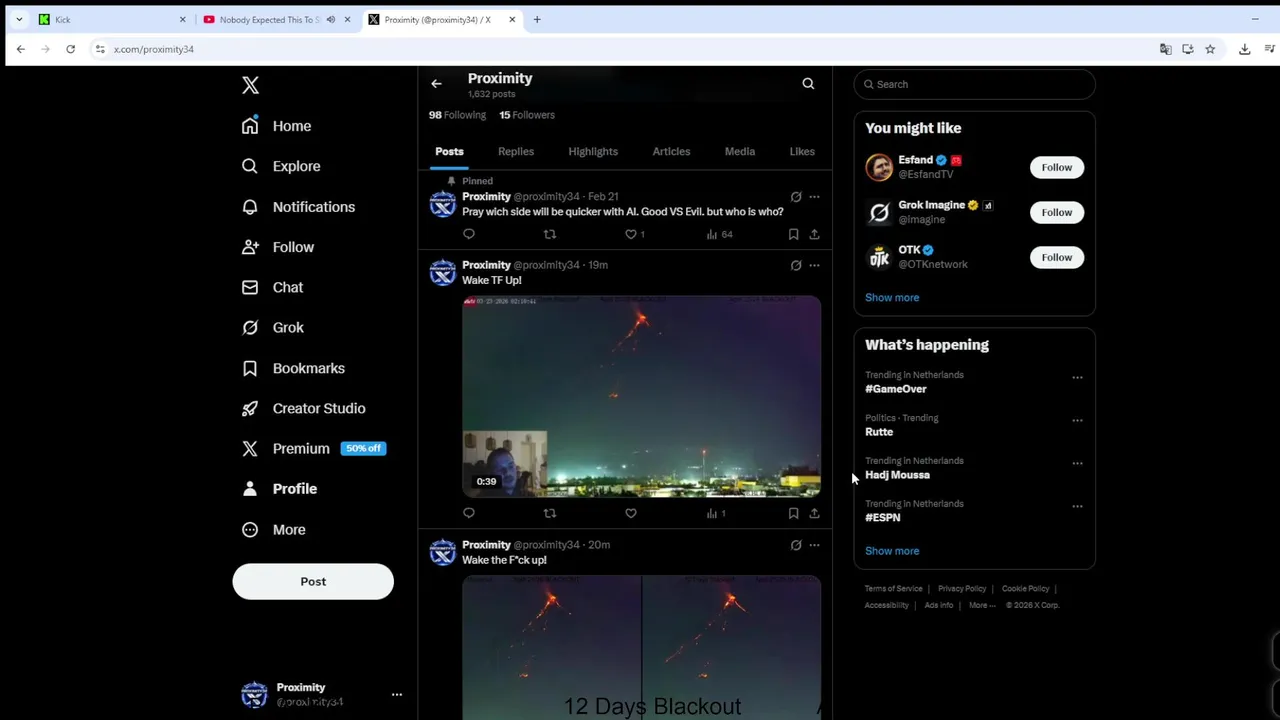This screenshot has height=720, width=1280.
Task: Reload the page in the browser
Action: click(70, 49)
